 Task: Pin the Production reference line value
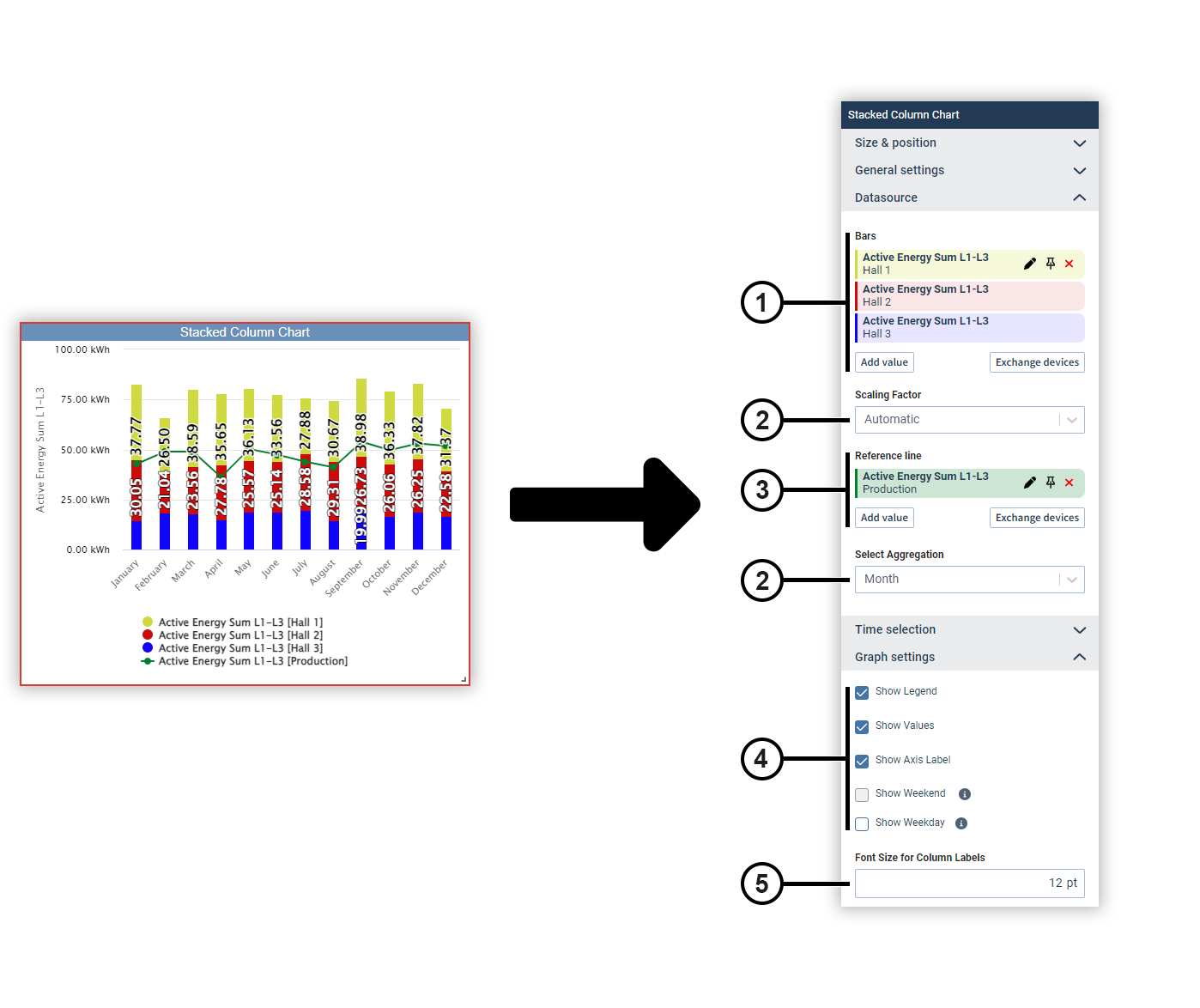[x=1051, y=483]
